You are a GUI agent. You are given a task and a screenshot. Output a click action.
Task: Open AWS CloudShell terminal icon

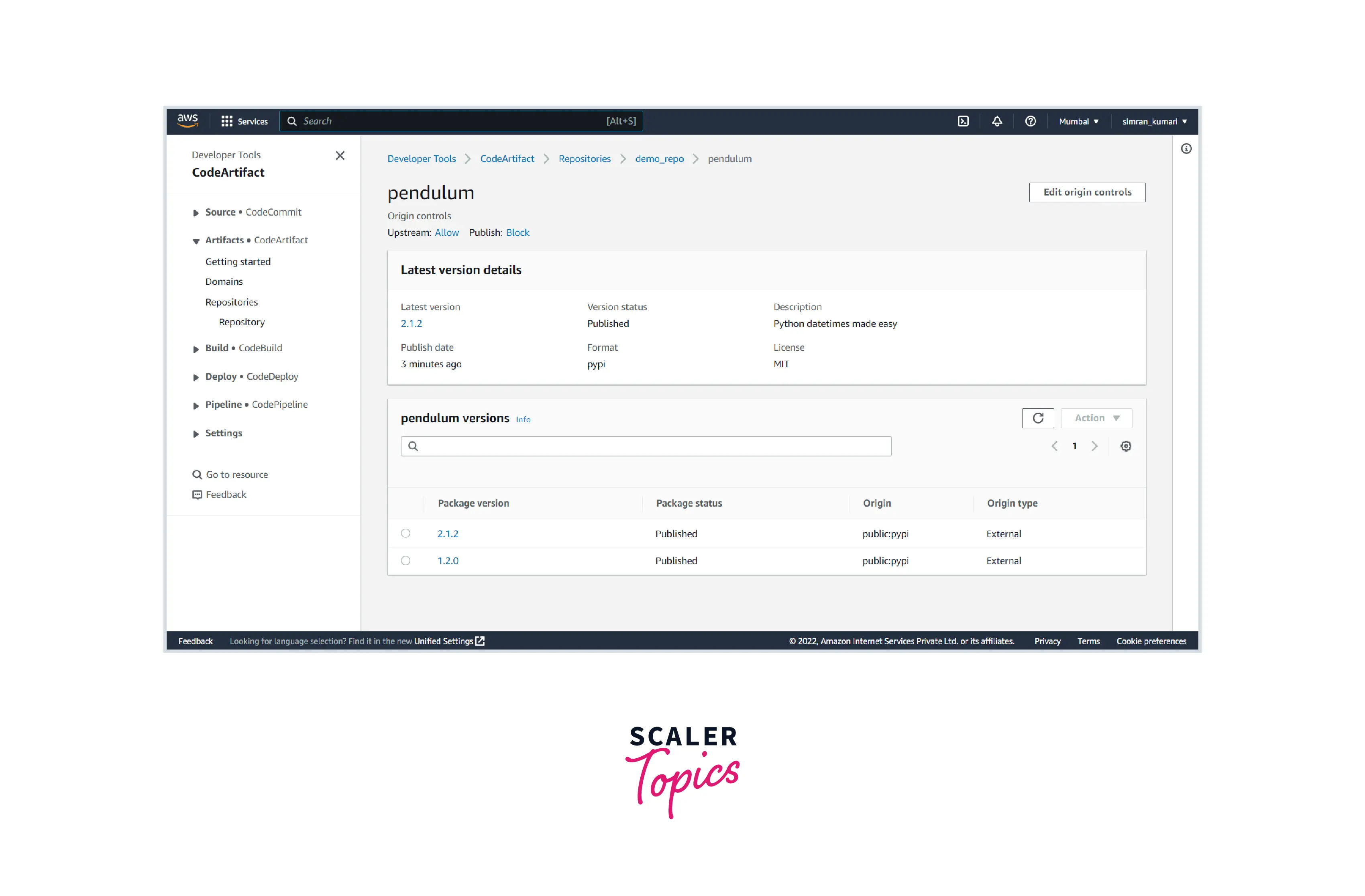pyautogui.click(x=963, y=121)
